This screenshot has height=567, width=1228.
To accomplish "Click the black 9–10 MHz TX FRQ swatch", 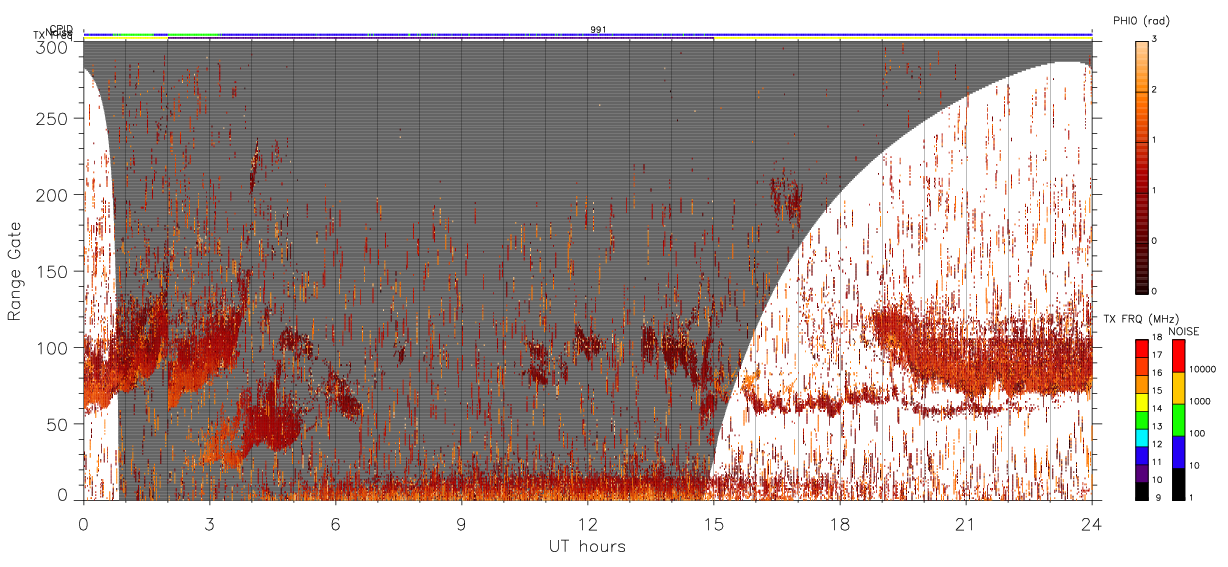I will (1142, 491).
